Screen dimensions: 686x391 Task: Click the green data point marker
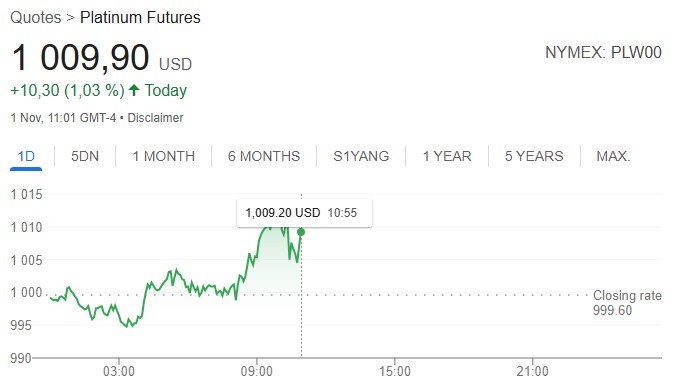[x=301, y=232]
